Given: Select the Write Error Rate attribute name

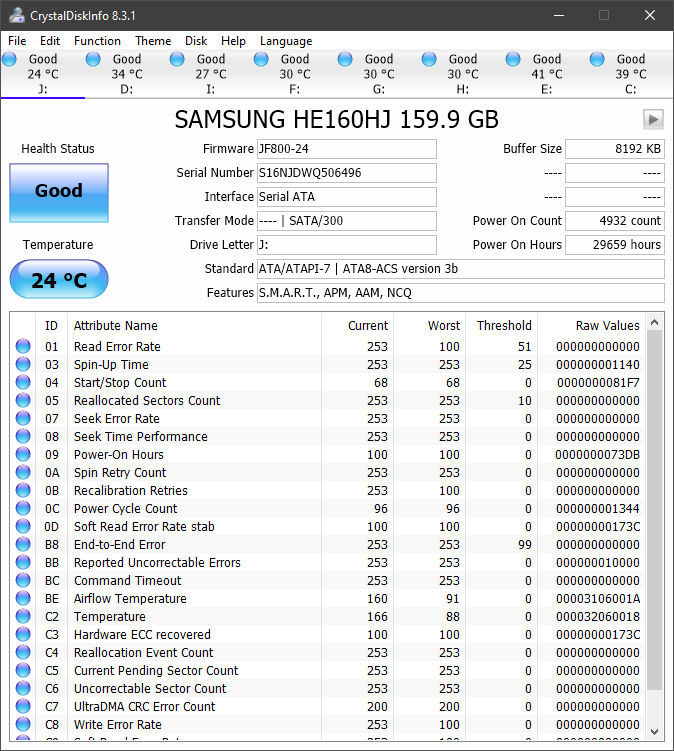Looking at the screenshot, I should [x=117, y=725].
